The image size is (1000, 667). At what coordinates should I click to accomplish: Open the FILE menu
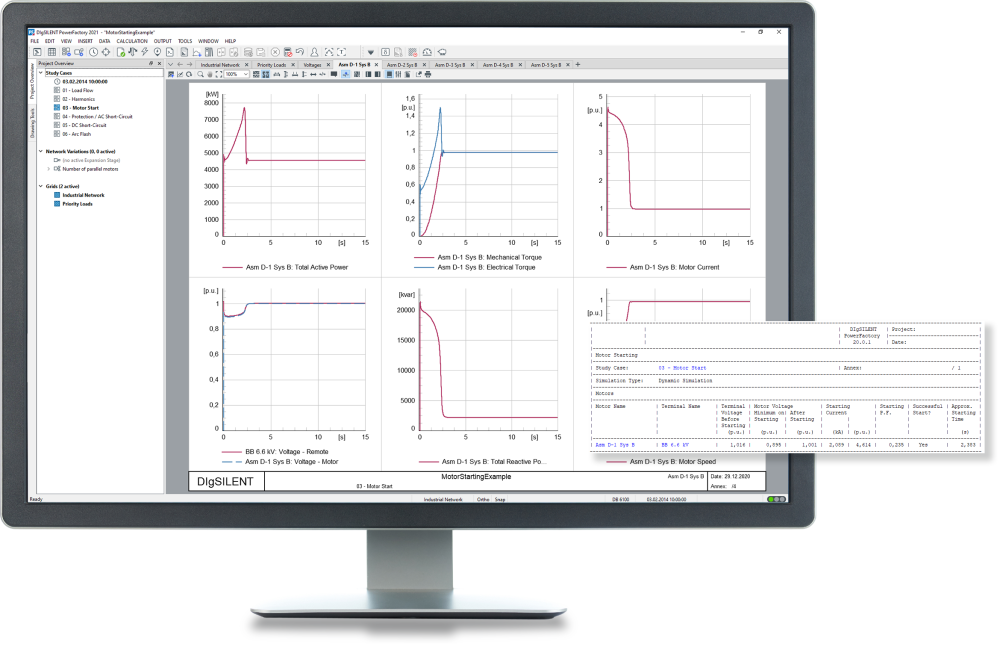[x=34, y=41]
